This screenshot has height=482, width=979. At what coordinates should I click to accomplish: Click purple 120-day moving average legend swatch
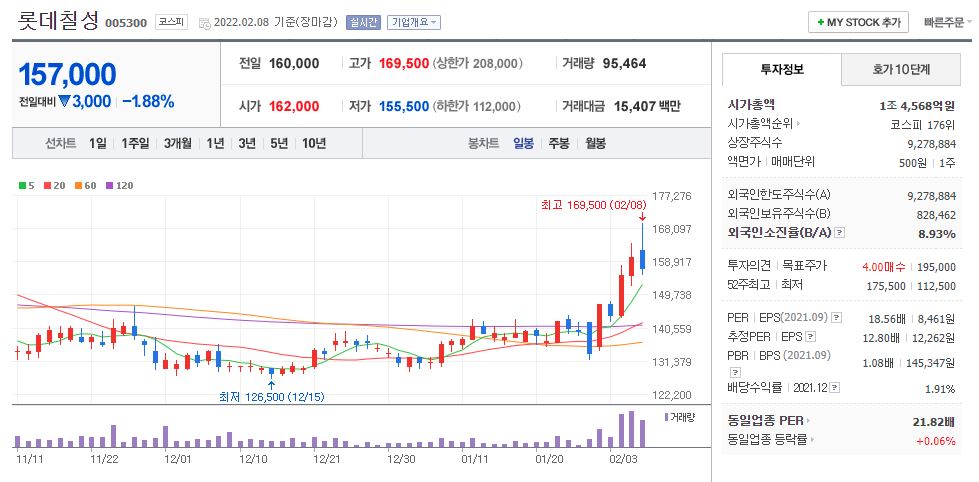tap(110, 185)
